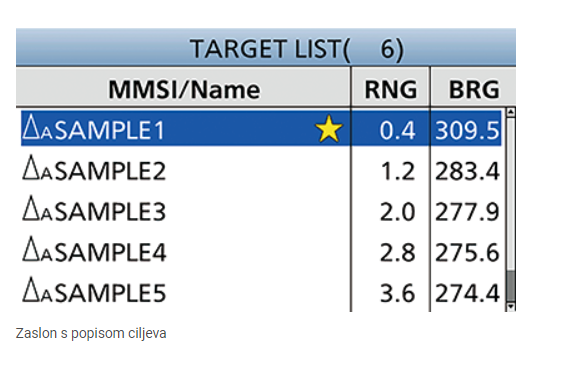This screenshot has width=562, height=376.
Task: Click the AIS triangle icon beside SAMPLE4
Action: click(x=37, y=249)
